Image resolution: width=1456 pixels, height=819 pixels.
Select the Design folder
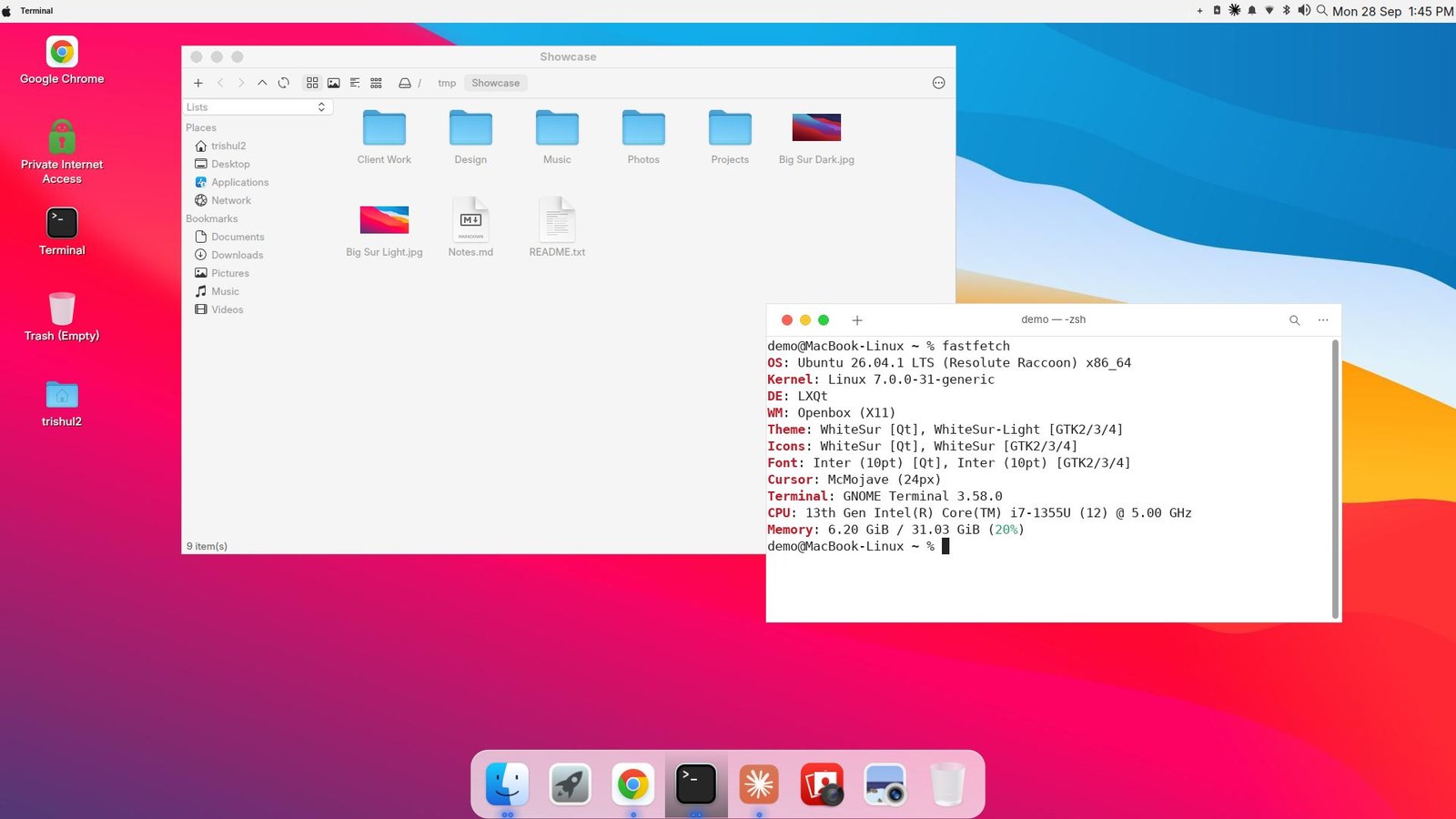point(470,137)
